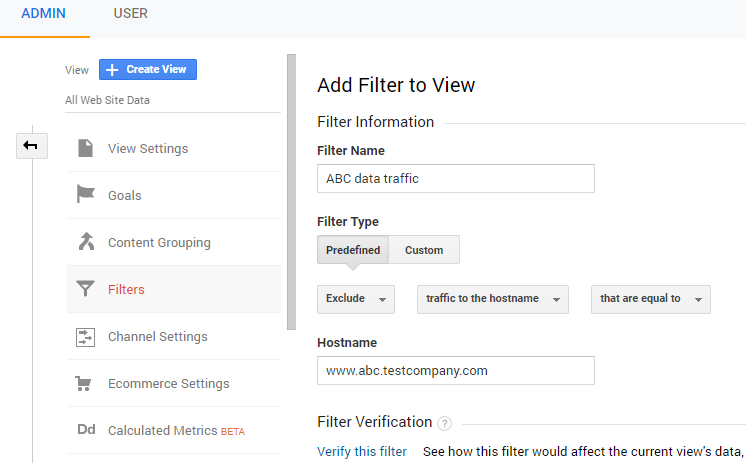746x463 pixels.
Task: Click the Hostname input field
Action: (455, 370)
